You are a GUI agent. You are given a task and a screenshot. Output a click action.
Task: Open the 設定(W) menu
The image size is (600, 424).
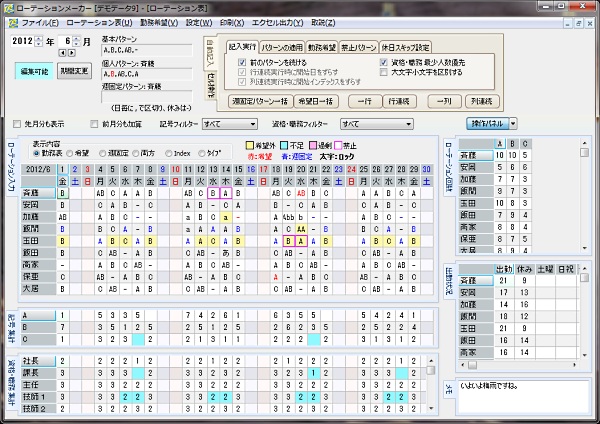[x=199, y=23]
